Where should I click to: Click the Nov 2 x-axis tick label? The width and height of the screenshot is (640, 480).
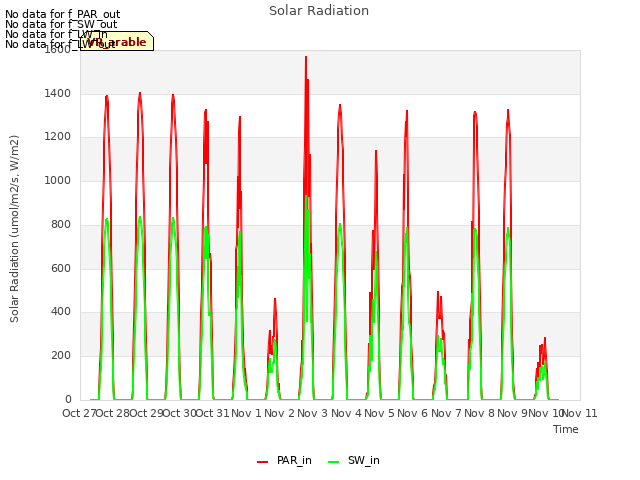click(x=279, y=413)
